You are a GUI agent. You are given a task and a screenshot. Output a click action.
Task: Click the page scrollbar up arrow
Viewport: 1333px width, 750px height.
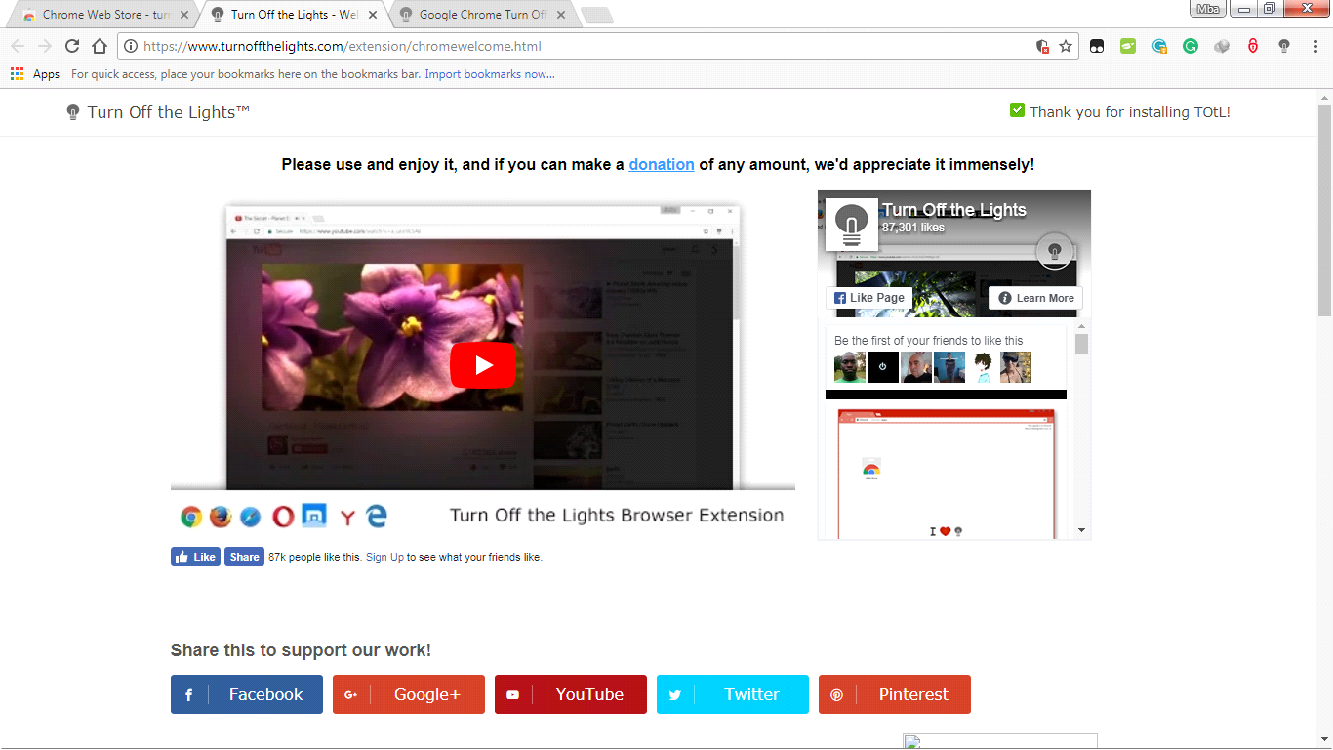[x=1324, y=95]
